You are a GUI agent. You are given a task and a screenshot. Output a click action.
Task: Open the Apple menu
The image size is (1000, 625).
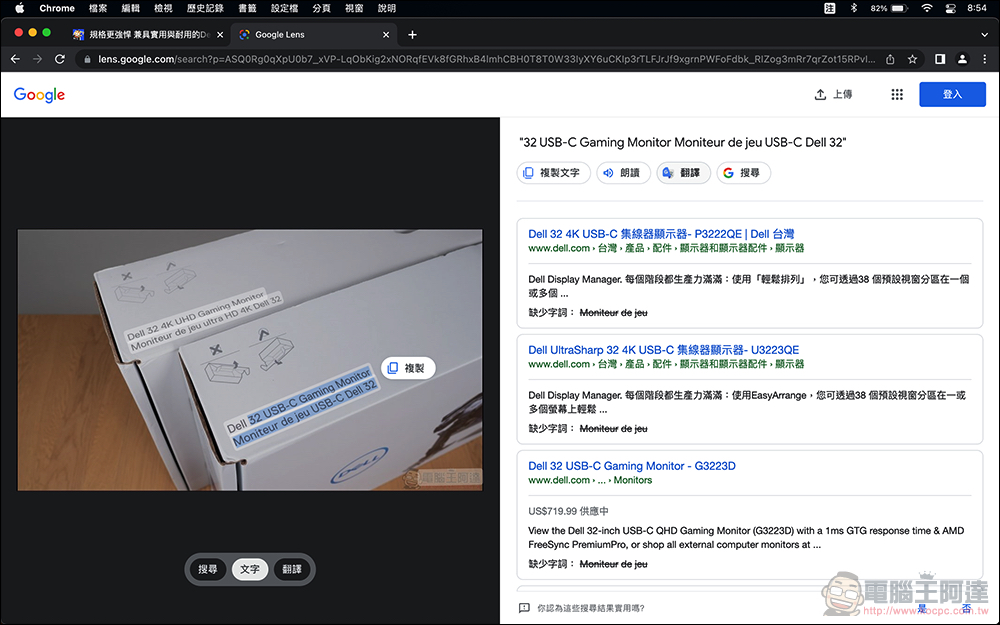click(20, 8)
